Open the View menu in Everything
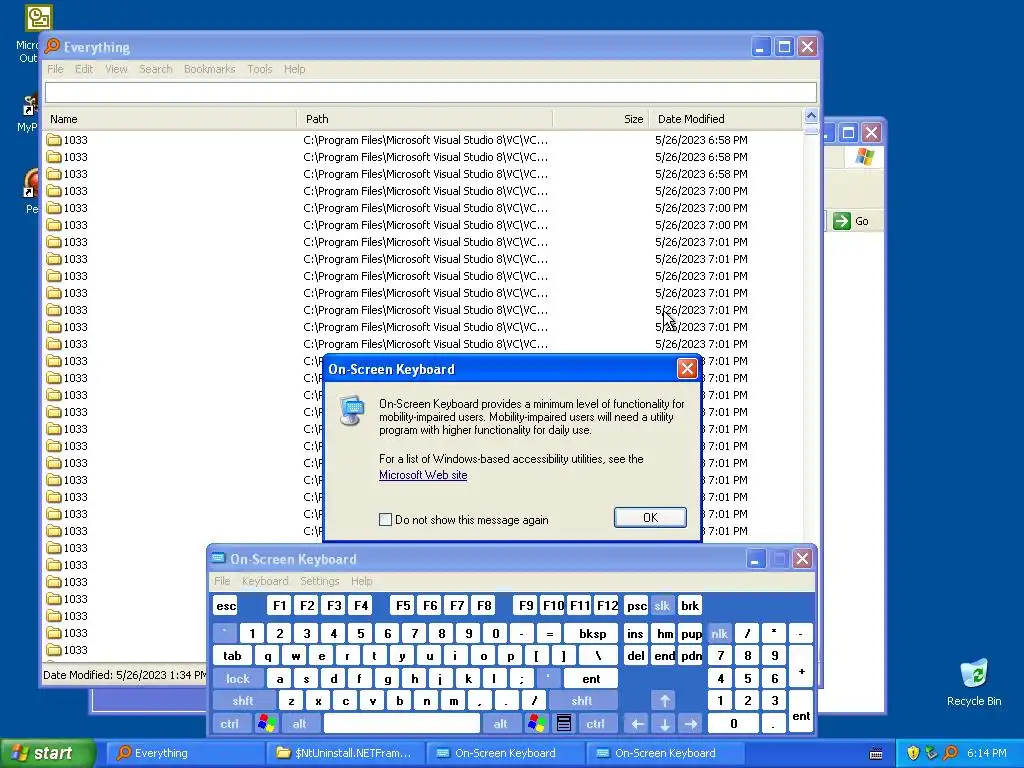The height and width of the screenshot is (768, 1024). pos(116,69)
